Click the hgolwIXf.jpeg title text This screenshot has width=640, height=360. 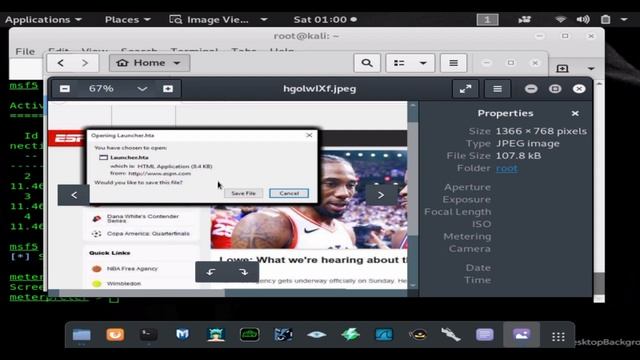(x=320, y=89)
